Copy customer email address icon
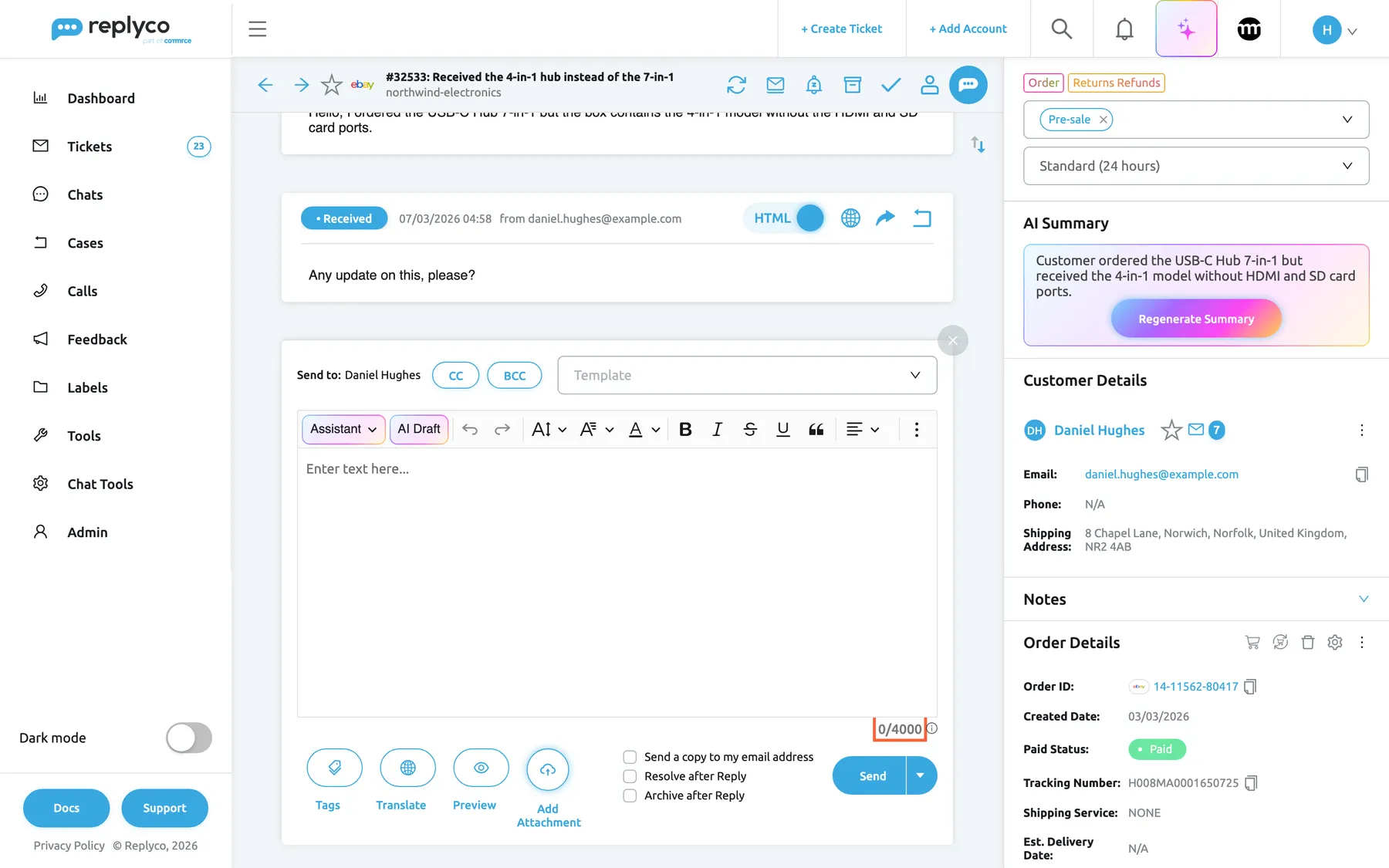Screen dimensions: 1389x868 click(1362, 475)
